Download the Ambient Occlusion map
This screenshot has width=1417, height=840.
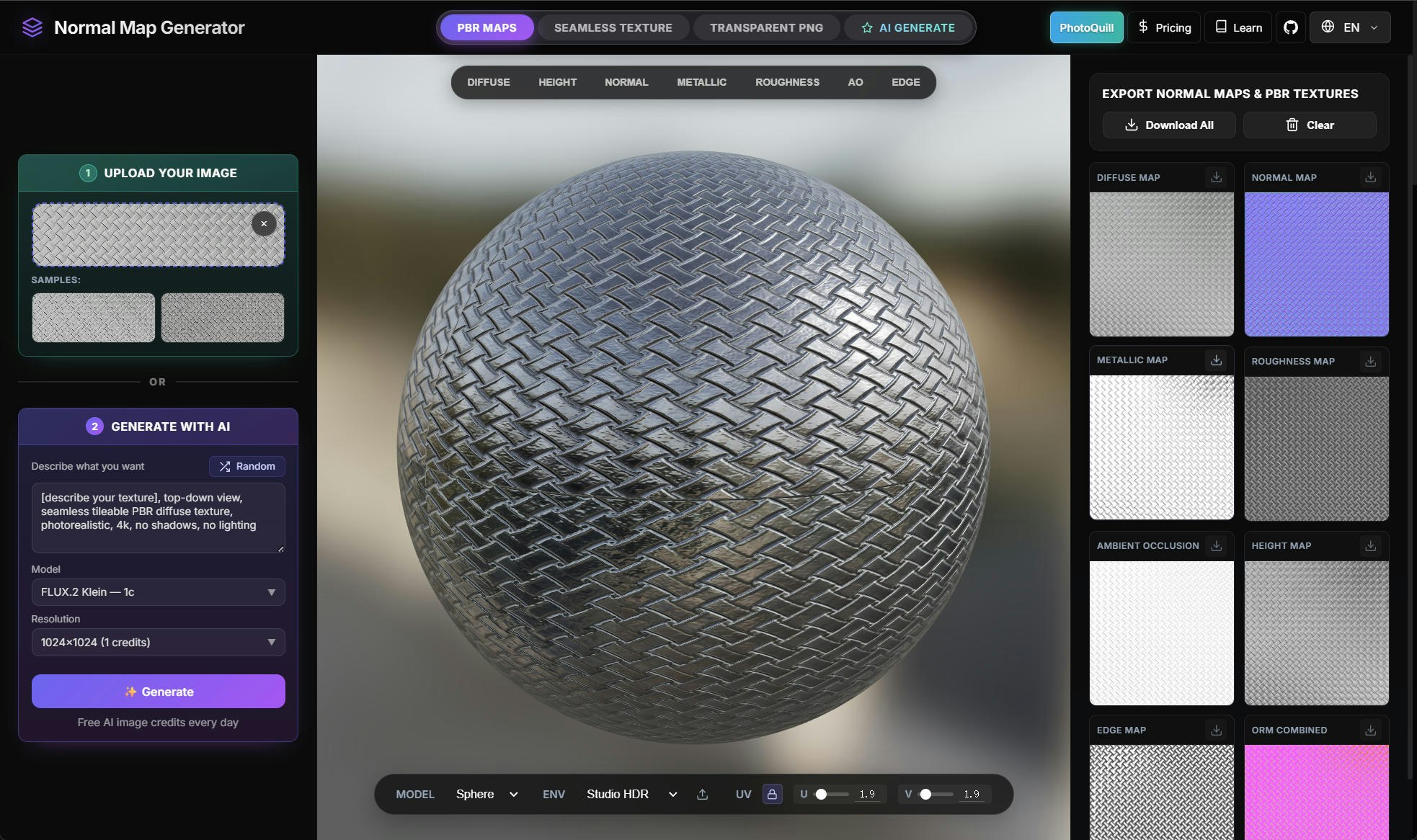click(1216, 545)
